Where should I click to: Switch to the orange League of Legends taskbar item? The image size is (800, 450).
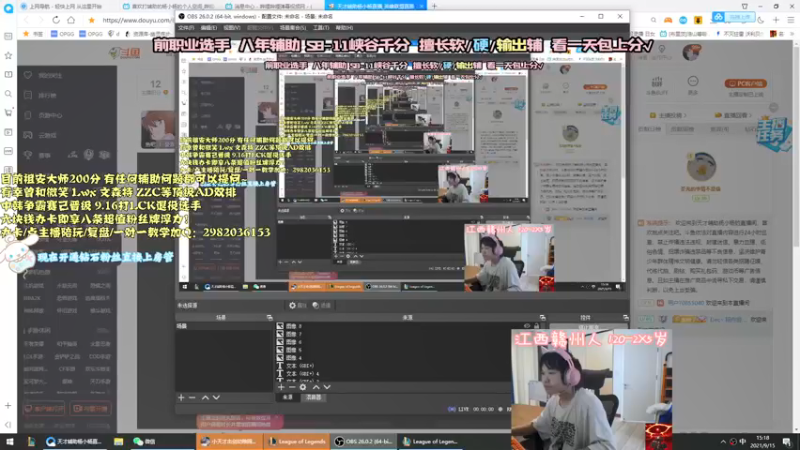click(297, 441)
